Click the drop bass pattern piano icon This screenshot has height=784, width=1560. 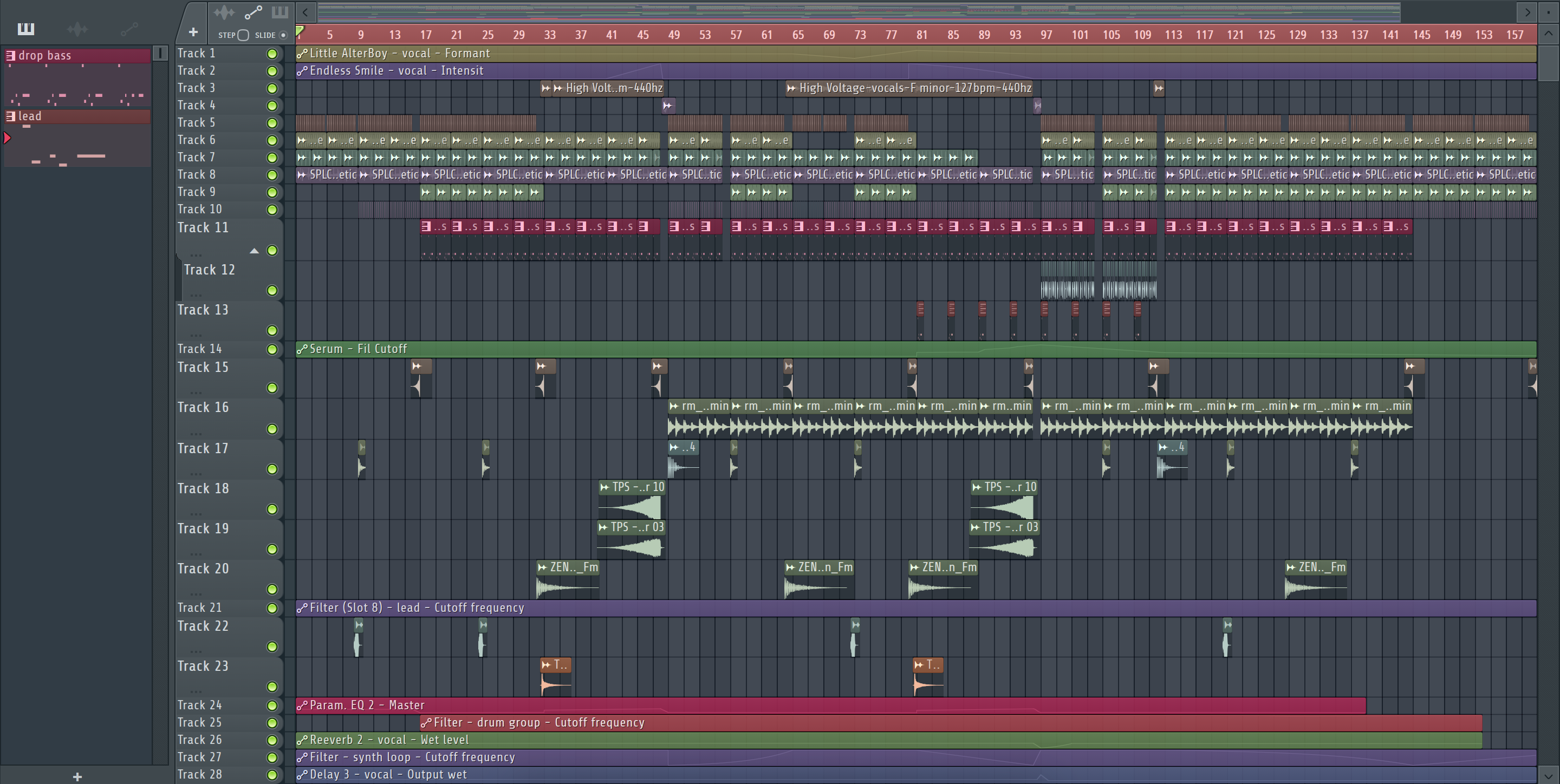click(10, 55)
